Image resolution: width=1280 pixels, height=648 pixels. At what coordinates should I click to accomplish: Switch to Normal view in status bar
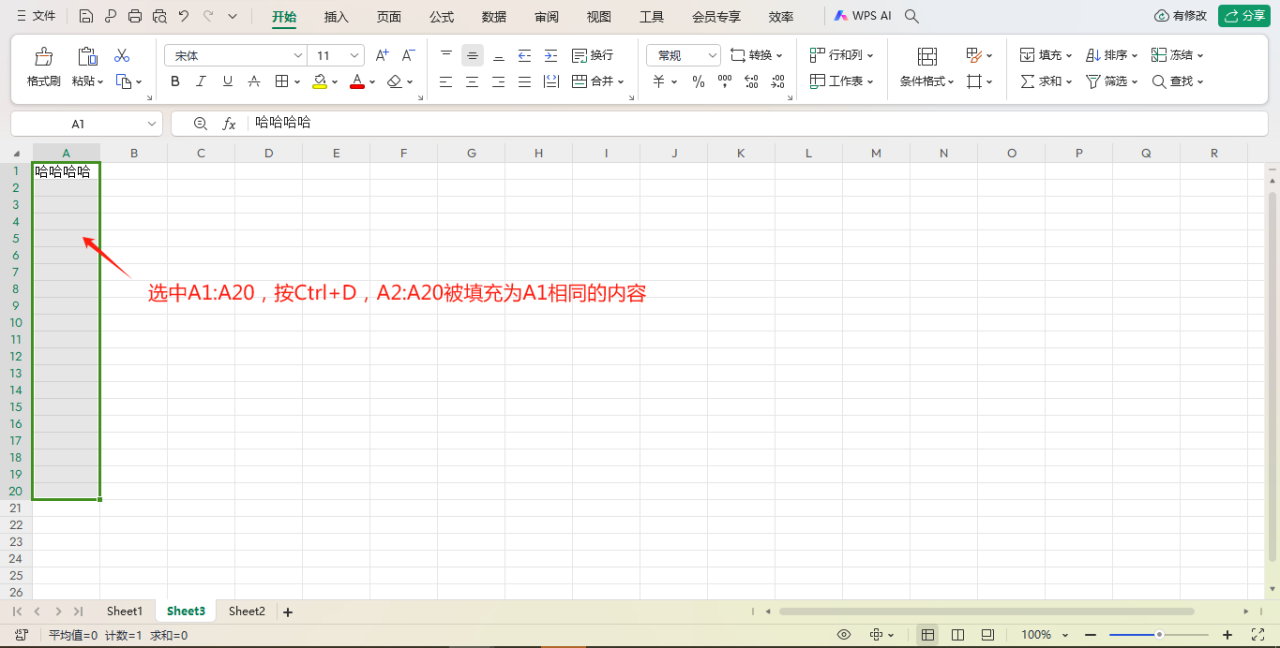pyautogui.click(x=928, y=635)
